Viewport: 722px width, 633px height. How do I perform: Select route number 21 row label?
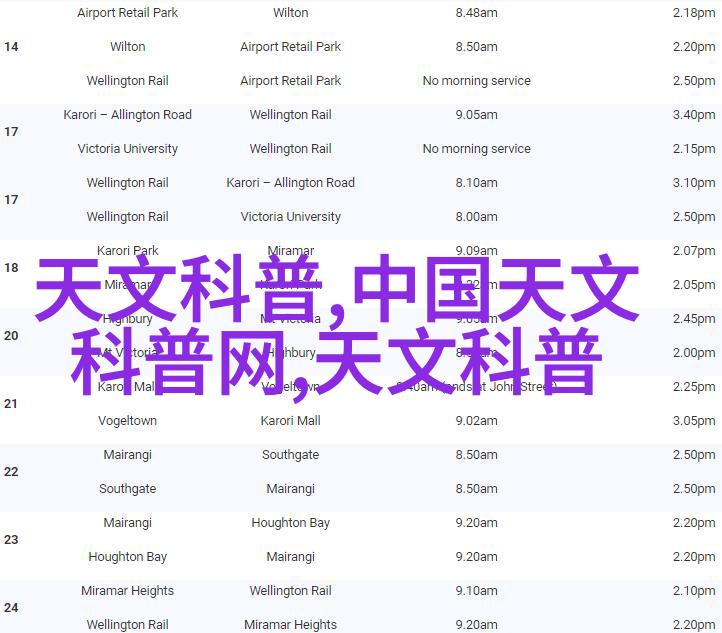click(x=11, y=404)
